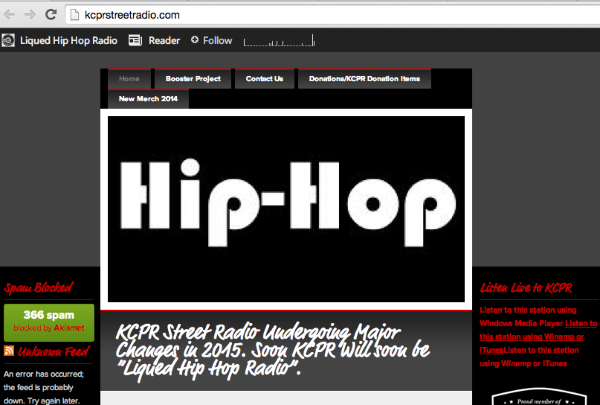Open the Unknown Feed title link

pos(54,351)
